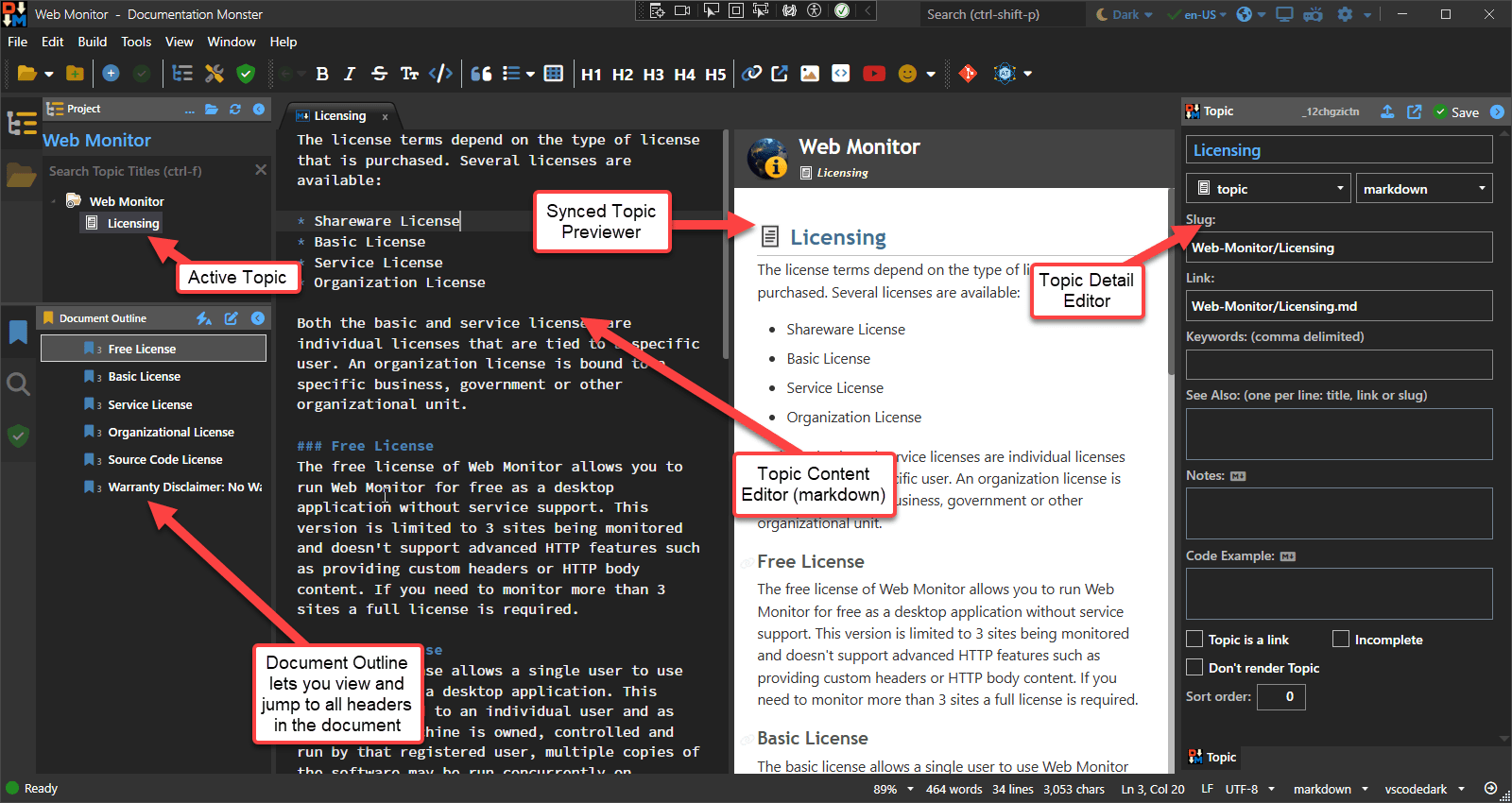Jump to Organizational License in outline
This screenshot has height=803, width=1512.
[x=171, y=432]
